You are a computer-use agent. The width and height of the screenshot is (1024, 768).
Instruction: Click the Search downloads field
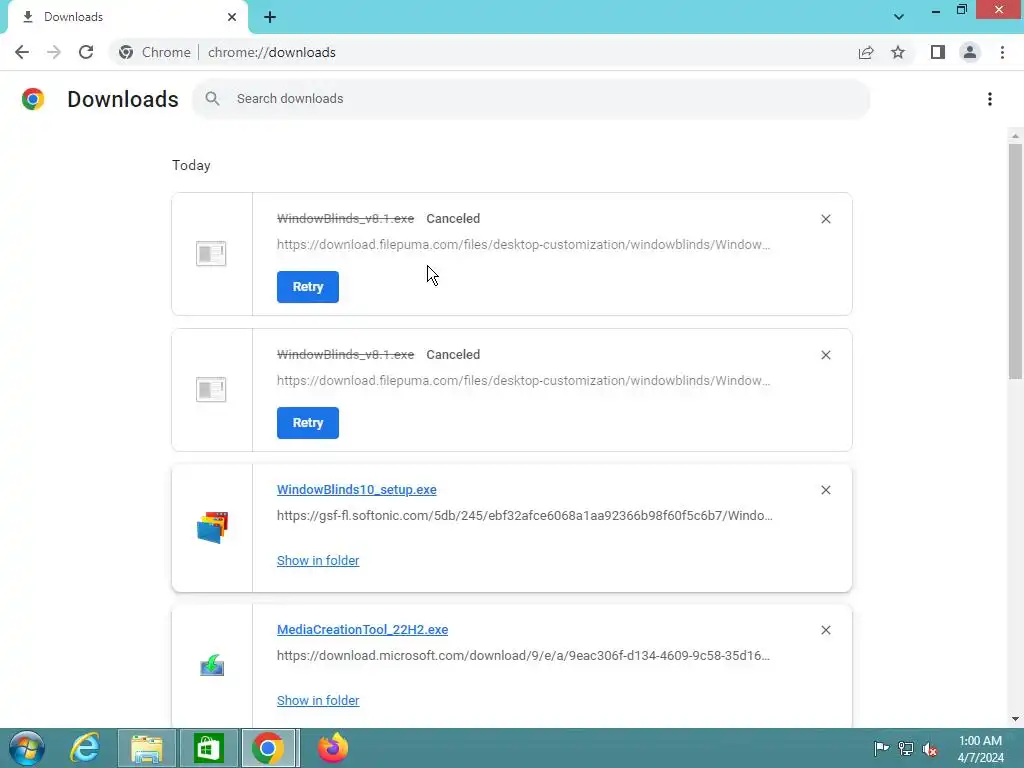pos(530,99)
